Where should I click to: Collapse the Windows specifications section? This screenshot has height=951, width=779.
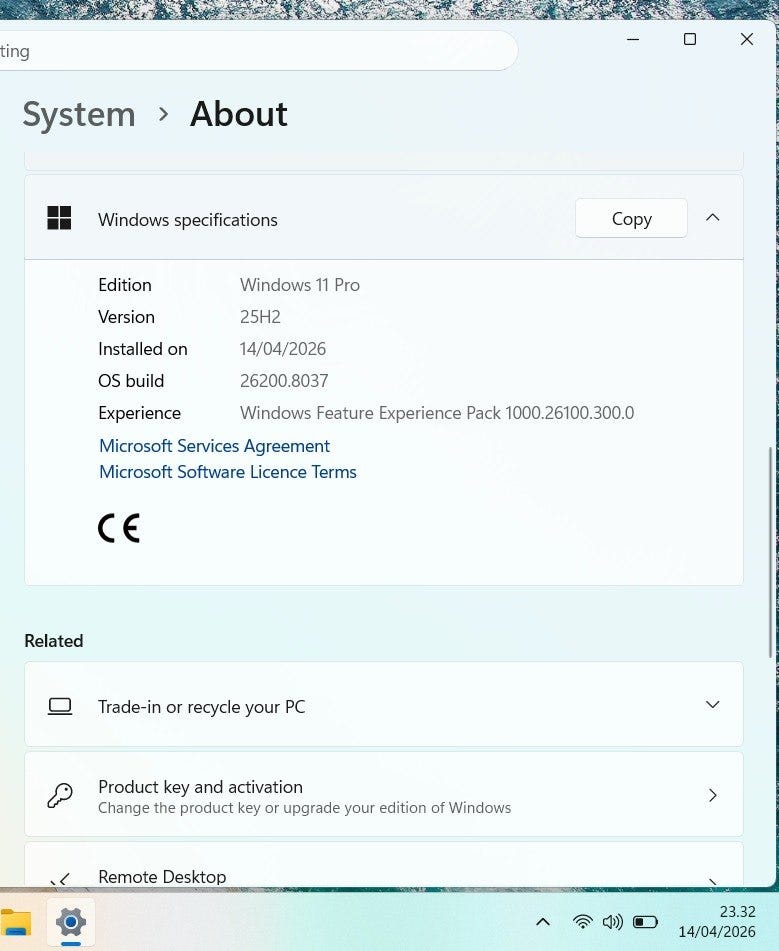(x=713, y=218)
